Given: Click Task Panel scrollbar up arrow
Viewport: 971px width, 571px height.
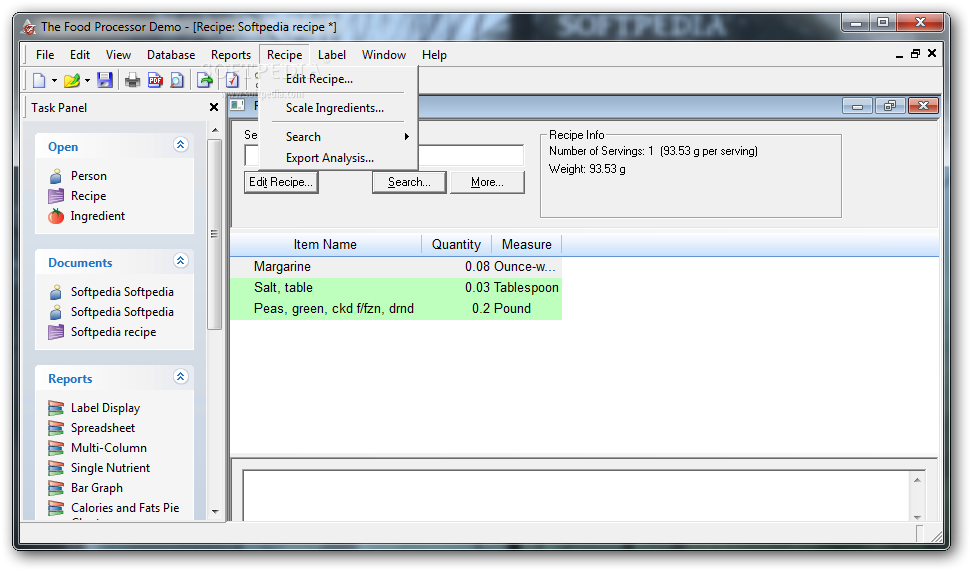Looking at the screenshot, I should 215,130.
